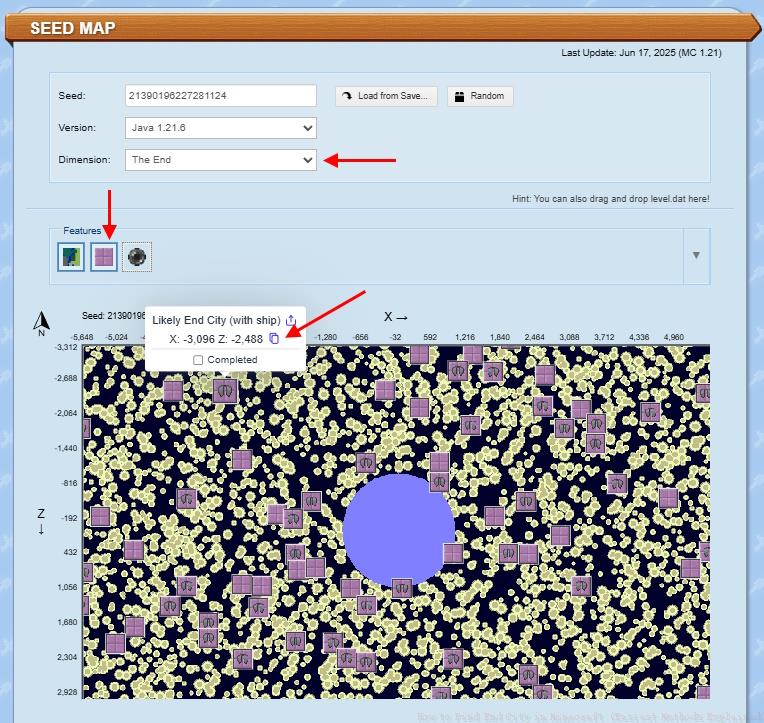Toggle the End Gateway feature icon
This screenshot has width=764, height=723.
137,257
